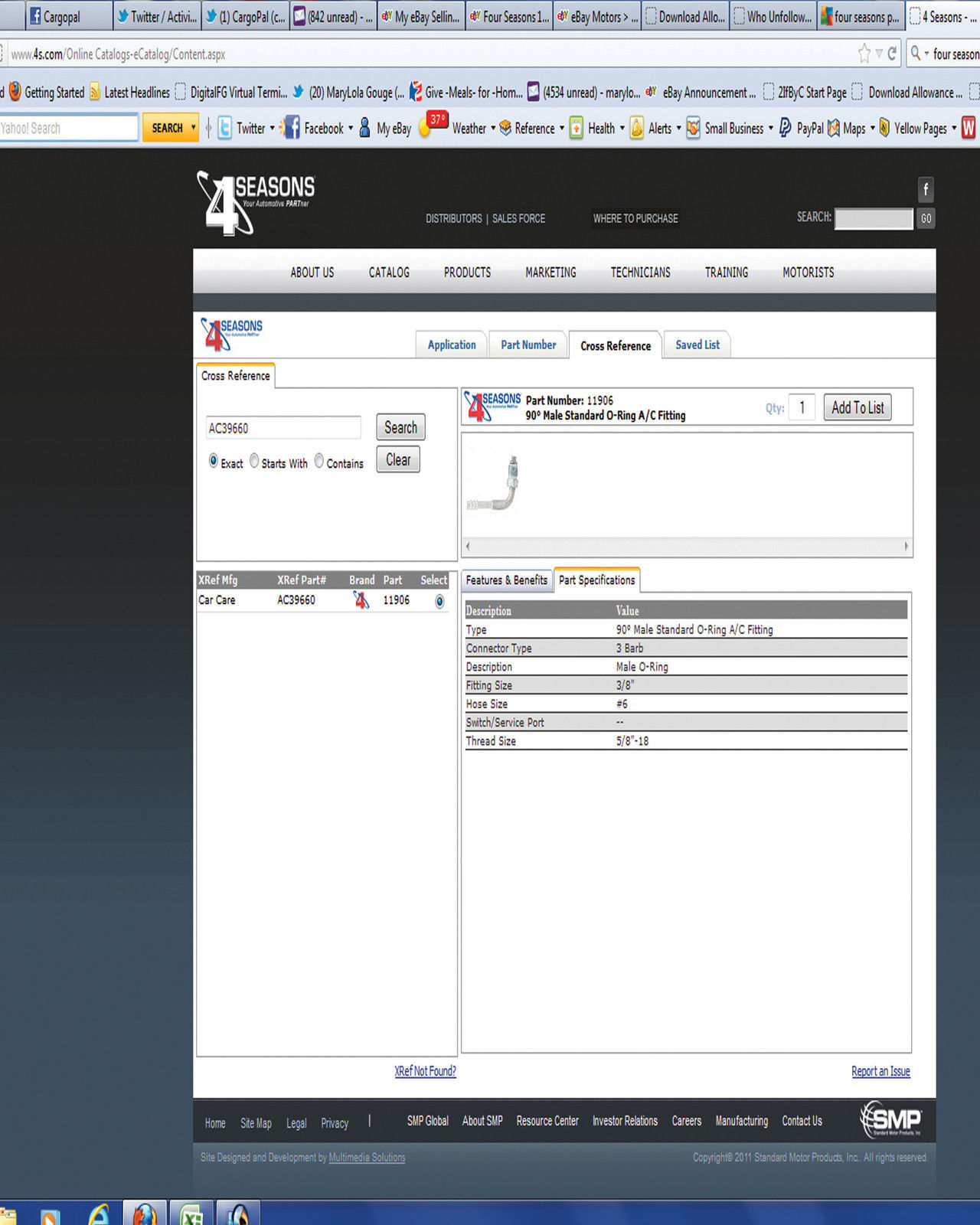Screen dimensions: 980x1225
Task: Open the address bar history dropdown arrow
Action: tap(879, 54)
